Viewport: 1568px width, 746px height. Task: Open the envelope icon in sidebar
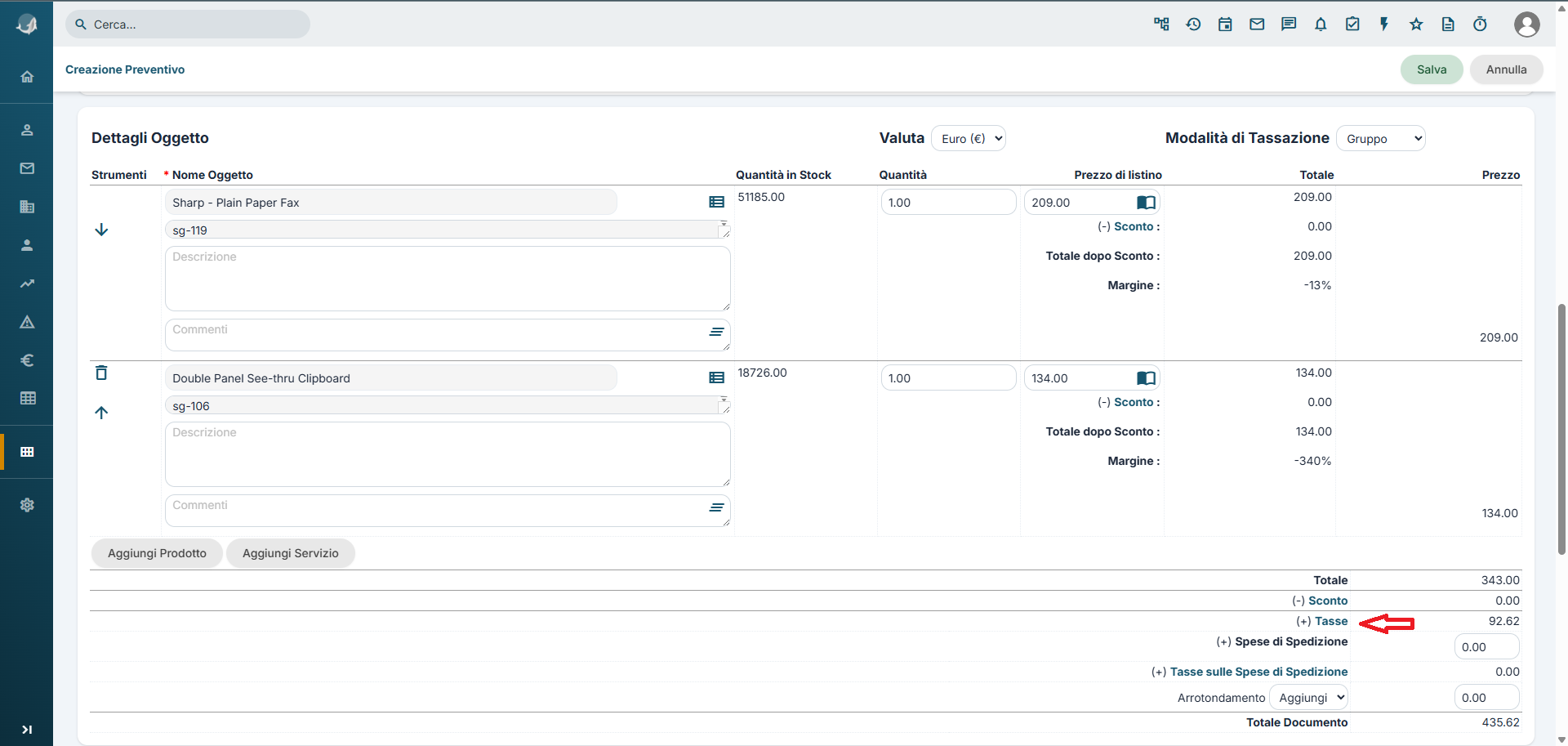(27, 168)
